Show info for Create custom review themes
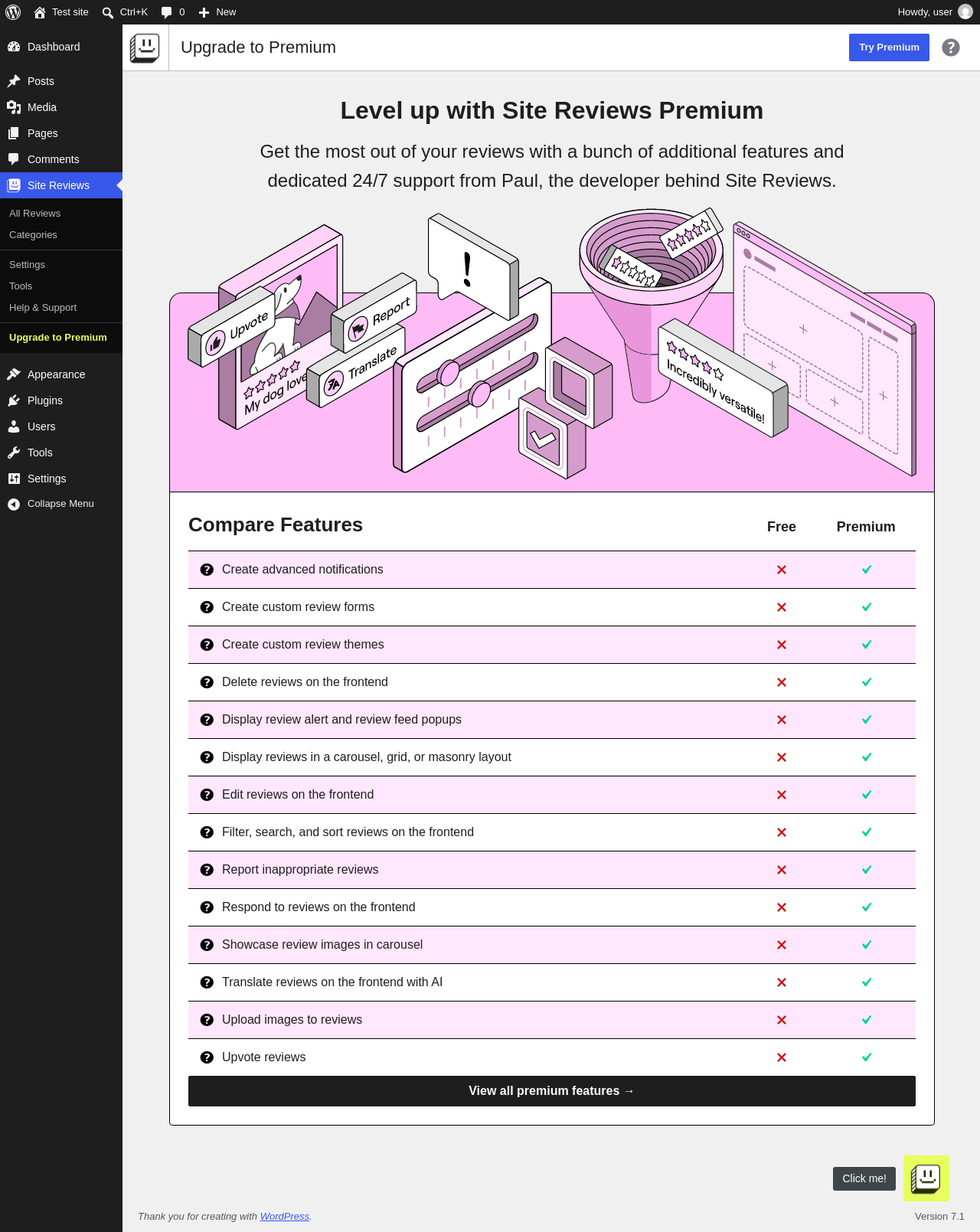This screenshot has width=980, height=1232. (x=207, y=645)
